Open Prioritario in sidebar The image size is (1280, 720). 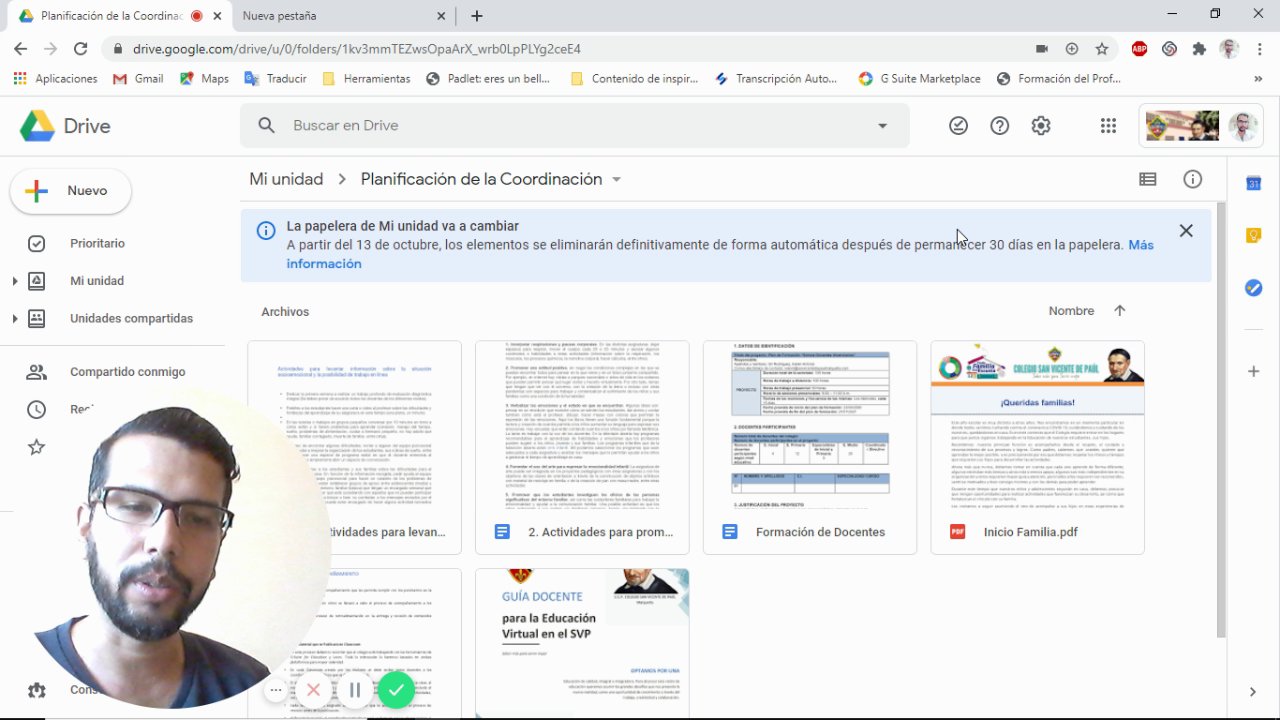tap(97, 243)
